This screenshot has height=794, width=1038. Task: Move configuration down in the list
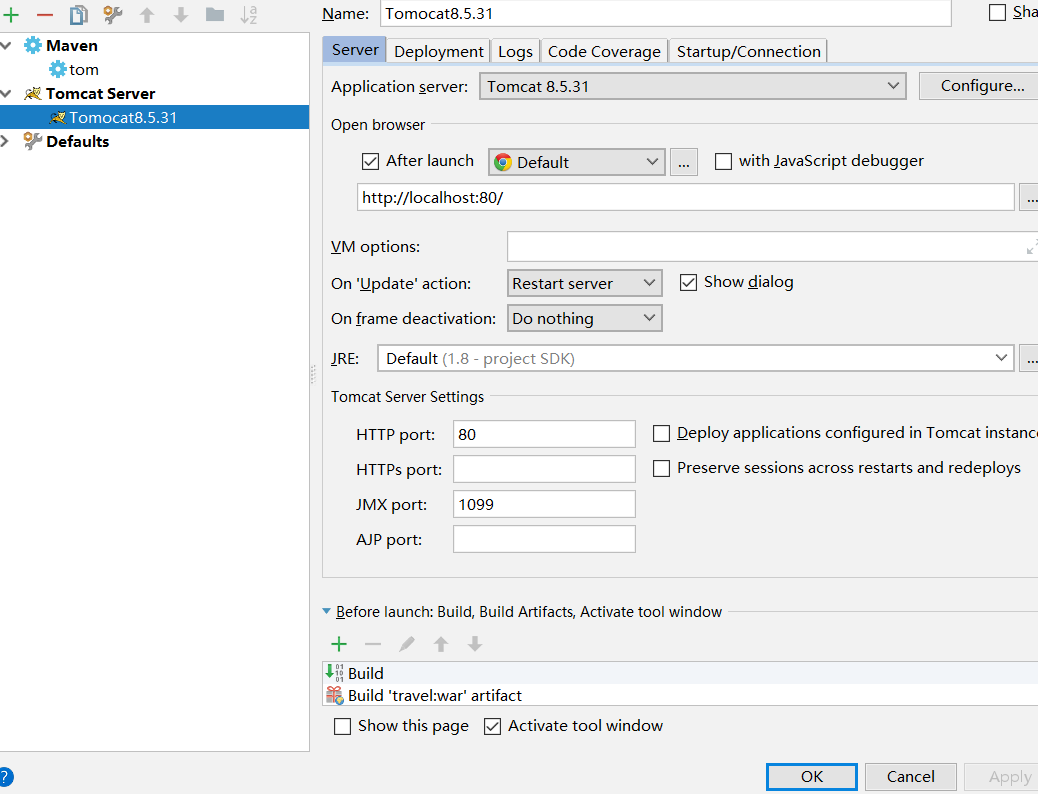click(181, 15)
